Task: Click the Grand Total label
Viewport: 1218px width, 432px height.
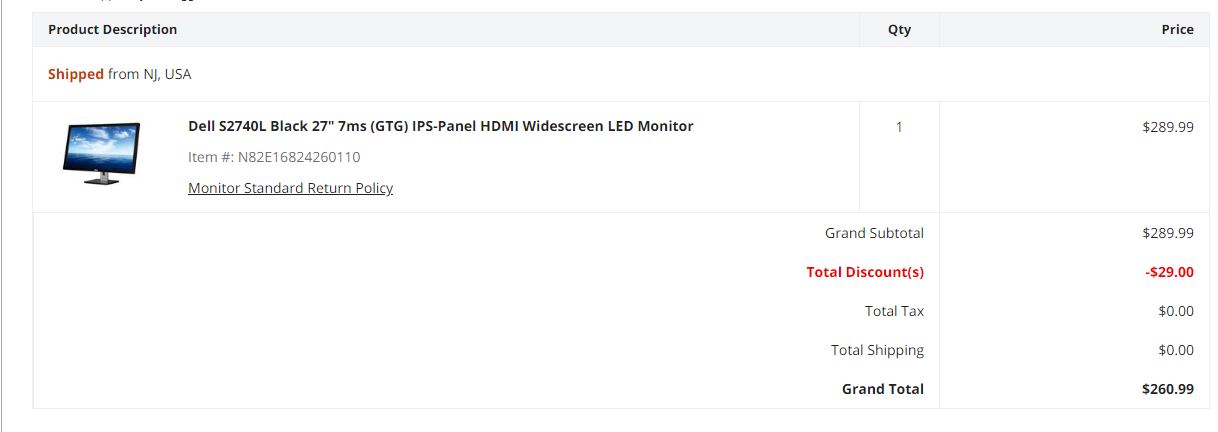Action: 882,389
